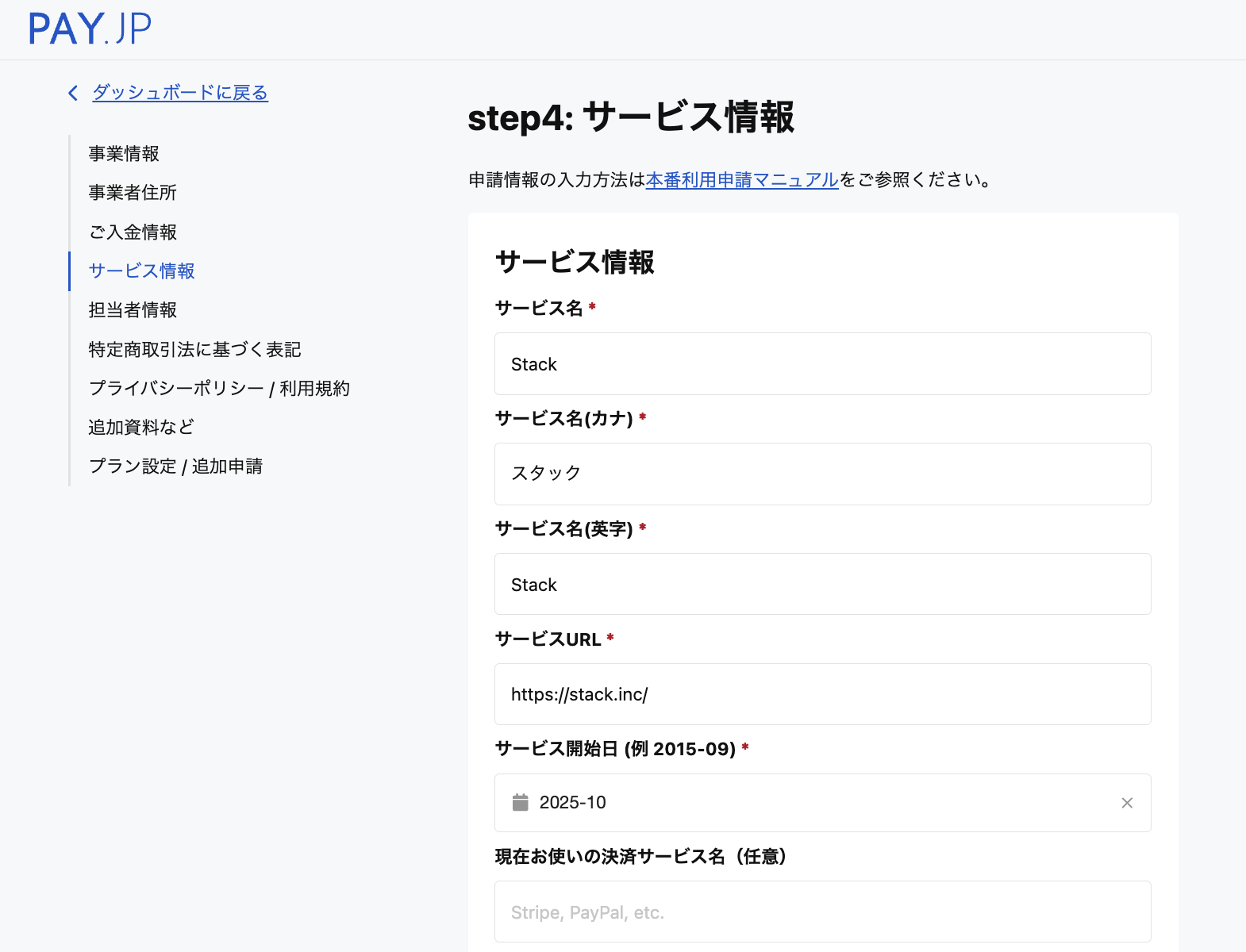Screen dimensions: 1246x952
Task: Open プラン設定 / 追加申請 section
Action: [175, 466]
